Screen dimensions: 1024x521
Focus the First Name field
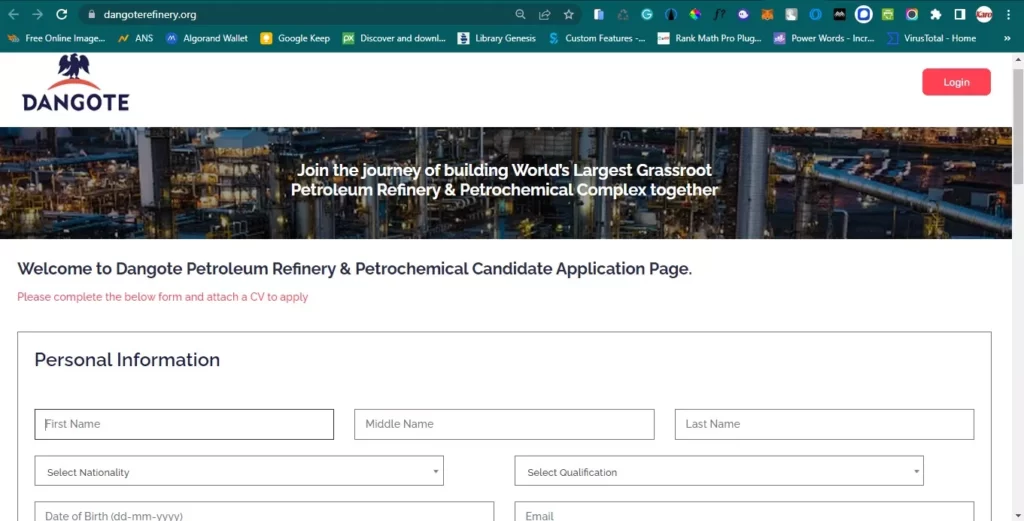184,424
